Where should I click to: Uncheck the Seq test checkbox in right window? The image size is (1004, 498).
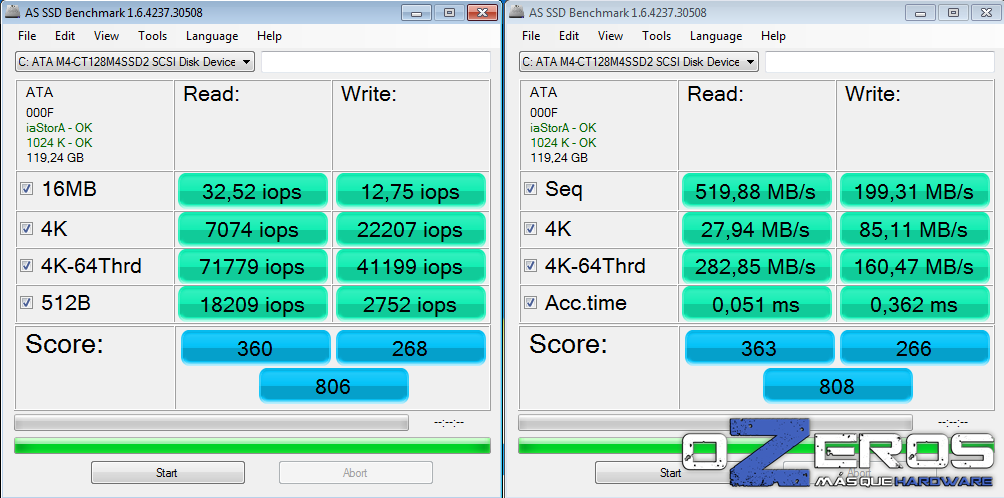[x=530, y=189]
